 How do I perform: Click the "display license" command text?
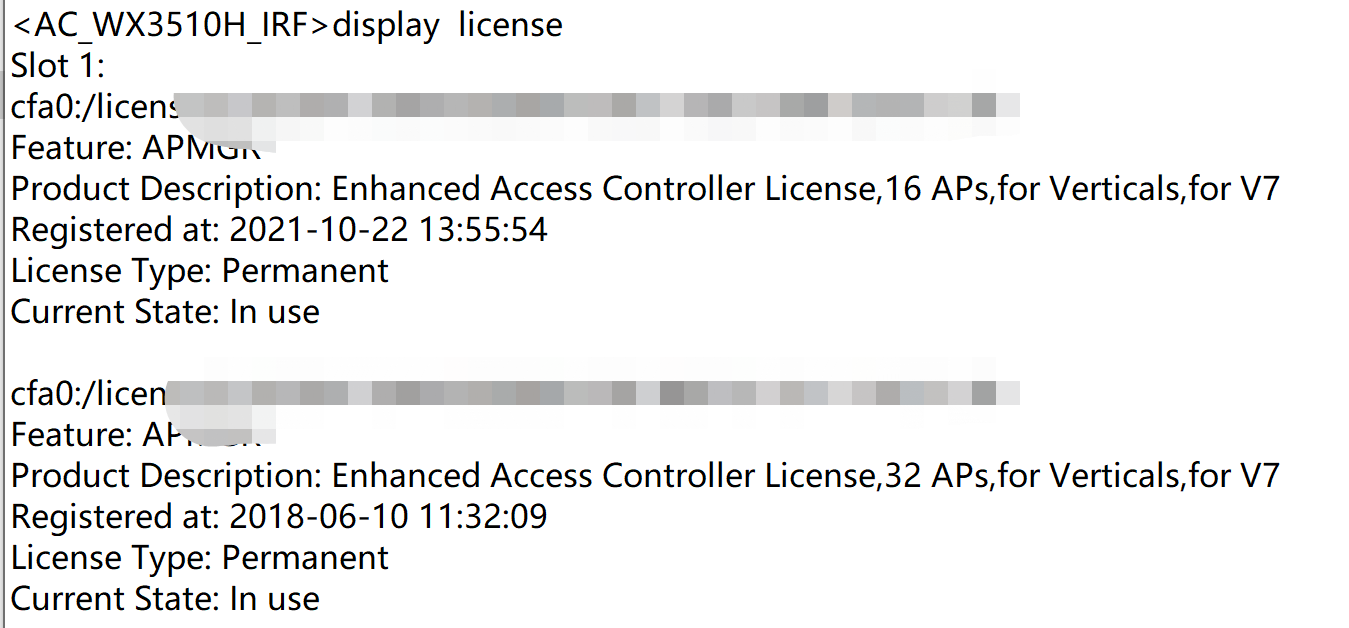(x=447, y=25)
